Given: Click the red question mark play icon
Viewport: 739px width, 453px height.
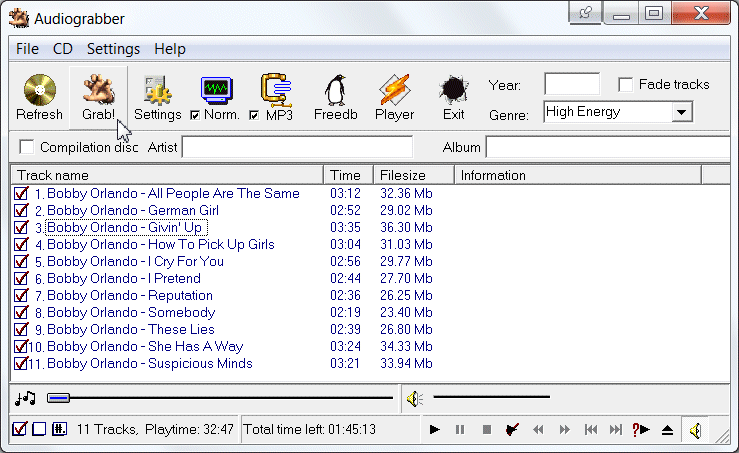Looking at the screenshot, I should pos(641,429).
